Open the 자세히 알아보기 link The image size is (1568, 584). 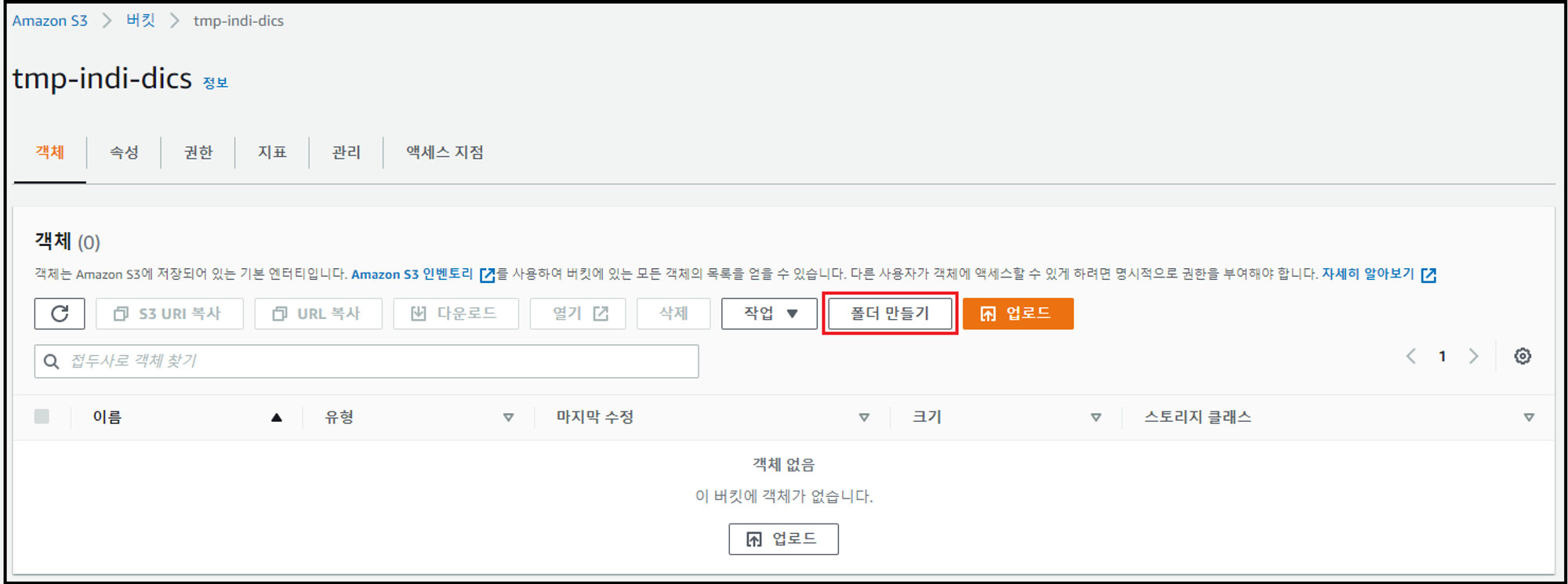tap(1368, 274)
